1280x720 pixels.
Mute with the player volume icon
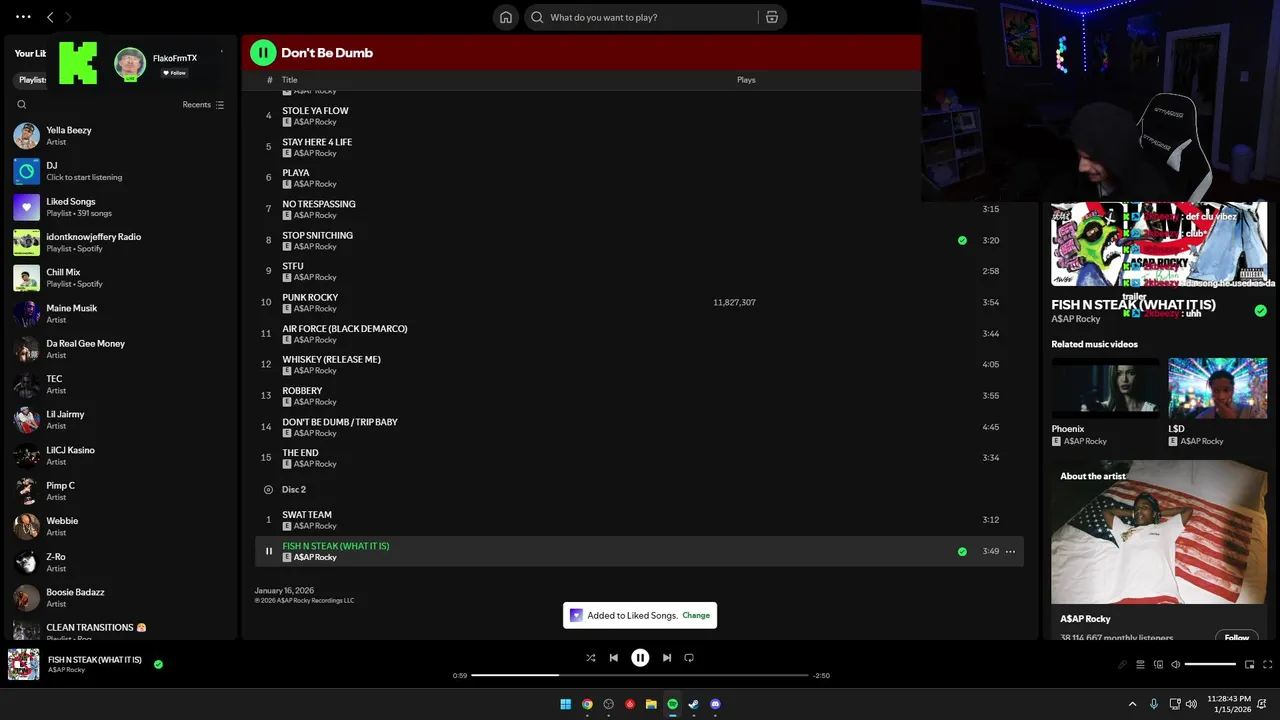click(1176, 664)
